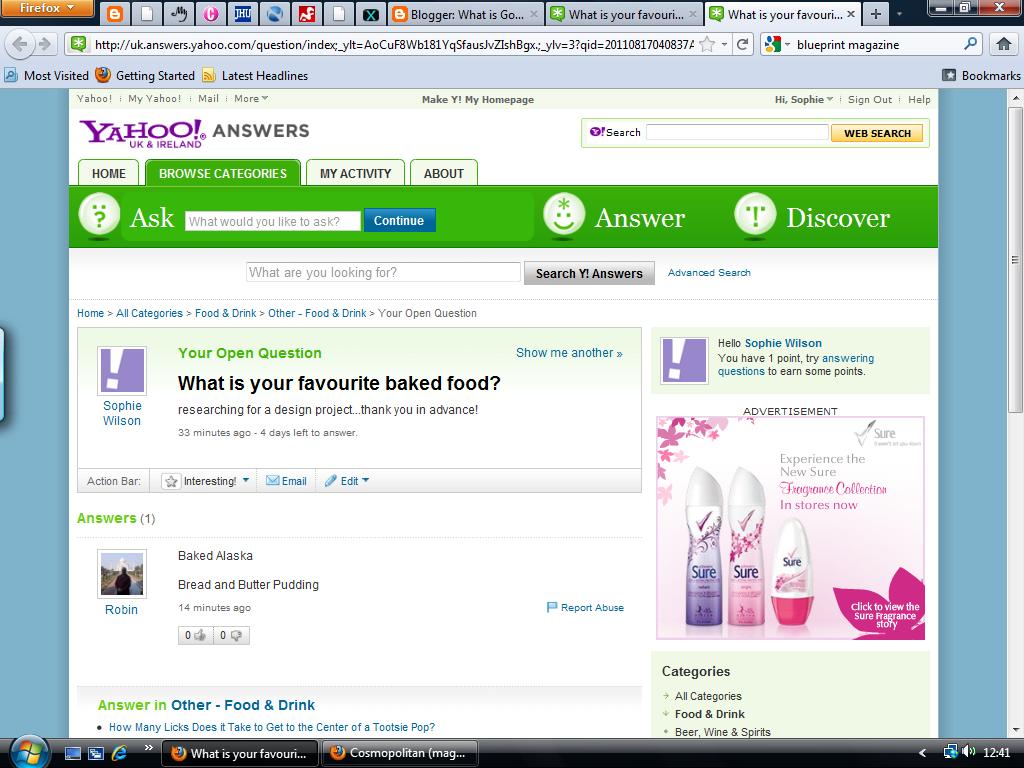Go back one page
The width and height of the screenshot is (1024, 768).
click(x=20, y=44)
